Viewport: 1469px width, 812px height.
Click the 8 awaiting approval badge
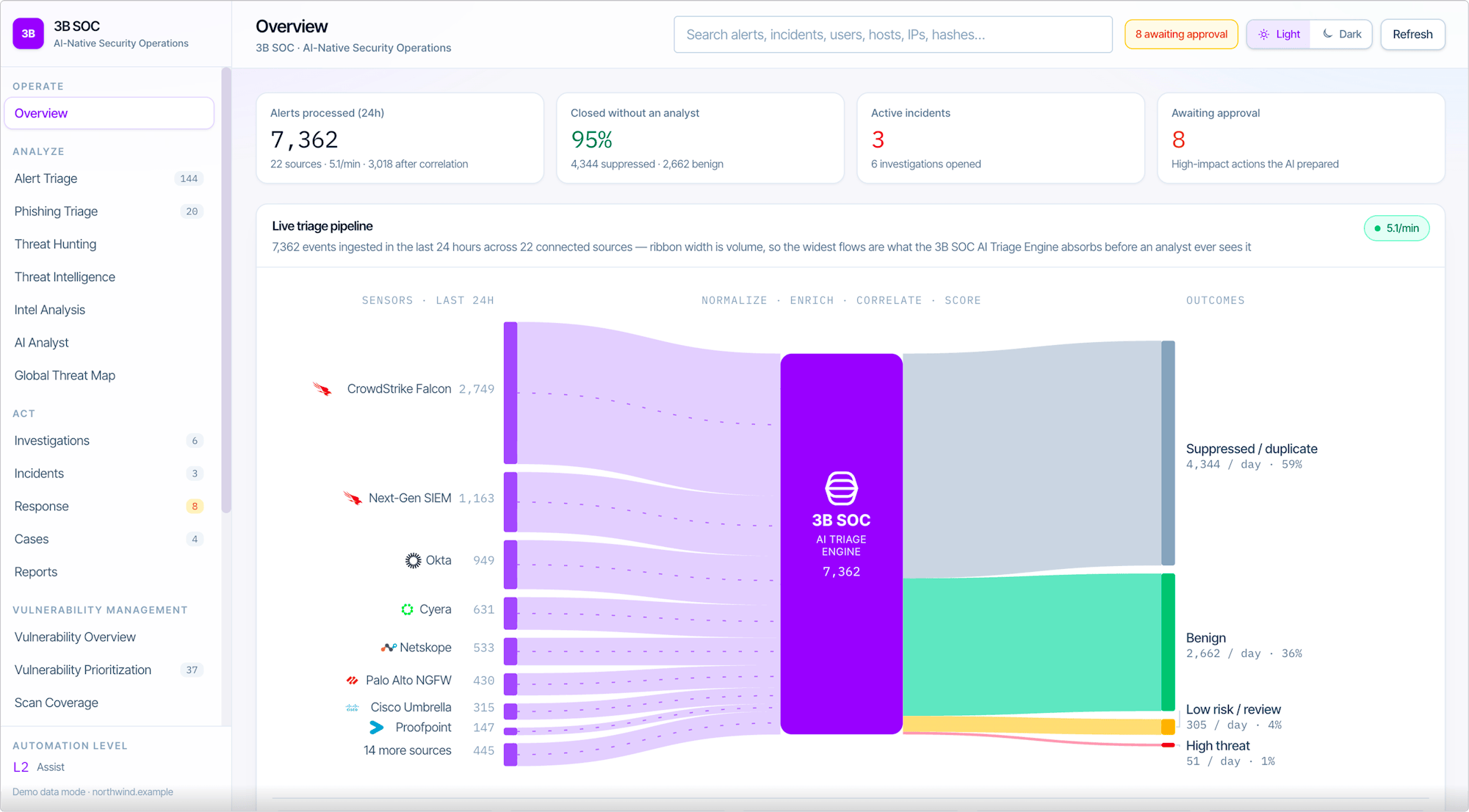pos(1181,35)
